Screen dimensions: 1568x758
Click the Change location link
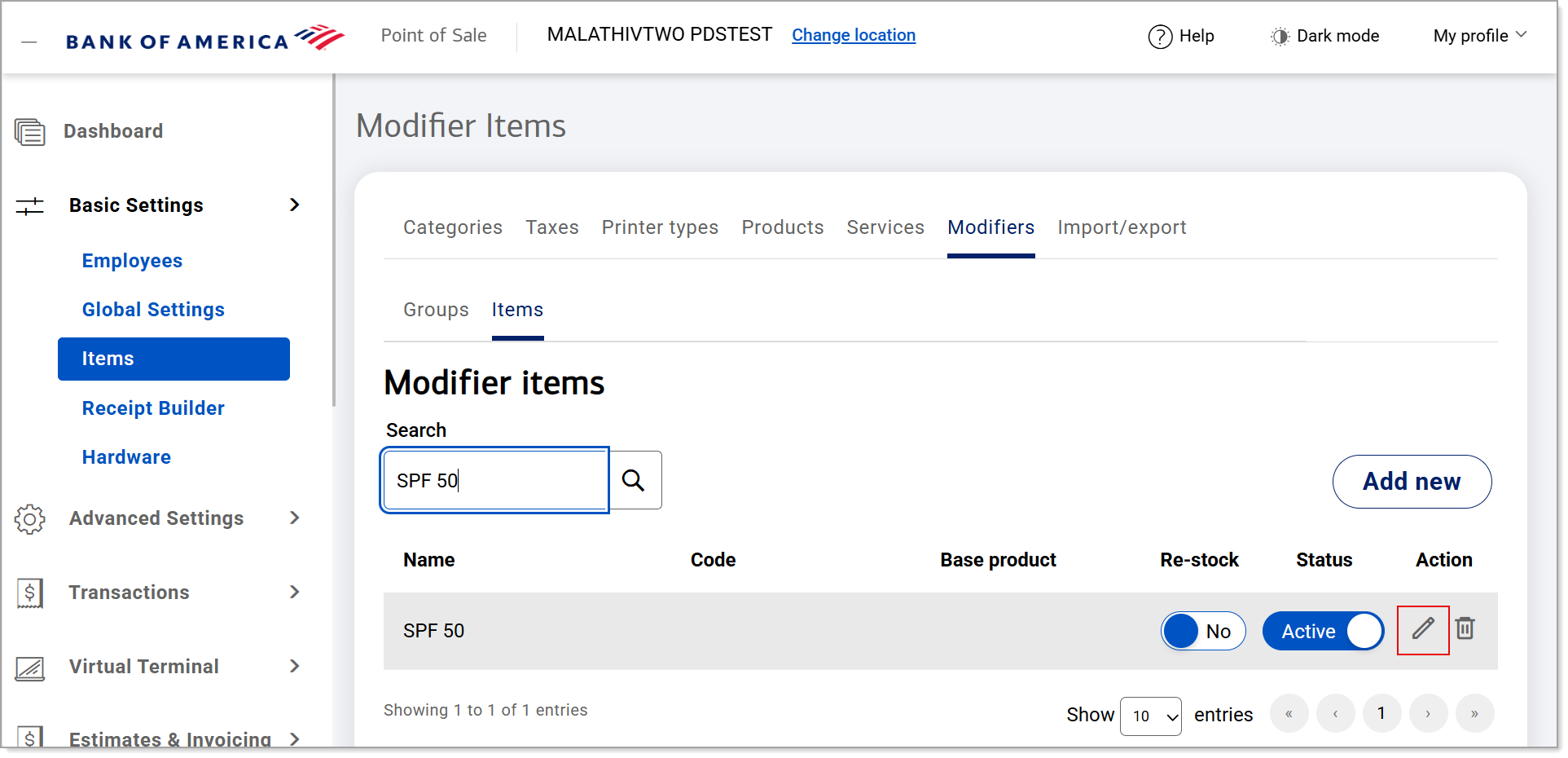click(x=854, y=35)
